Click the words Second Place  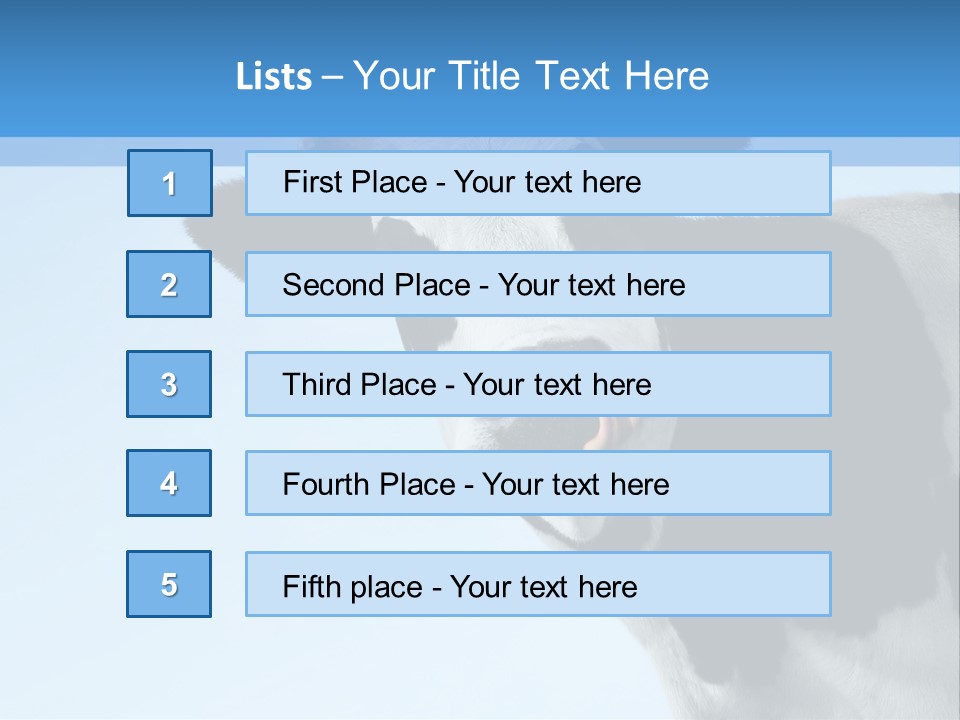coord(377,285)
